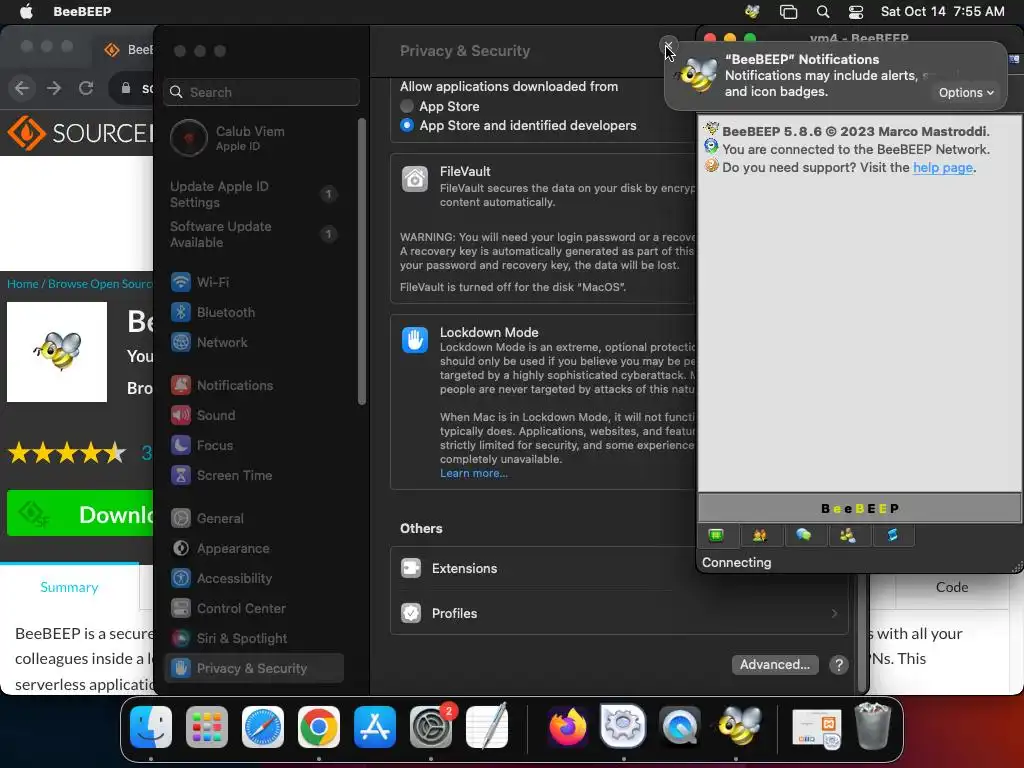Viewport: 1024px width, 768px height.
Task: Click the Siri & Spotlight icon
Action: coord(181,638)
